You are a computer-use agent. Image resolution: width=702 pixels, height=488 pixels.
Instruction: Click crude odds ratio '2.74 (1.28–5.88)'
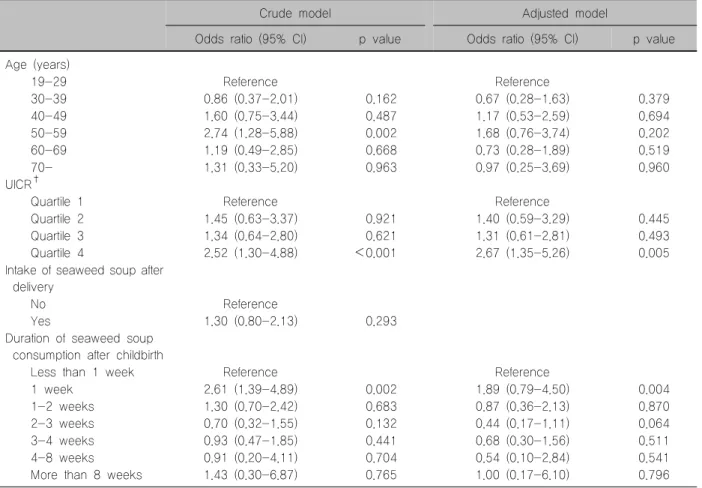pyautogui.click(x=251, y=133)
